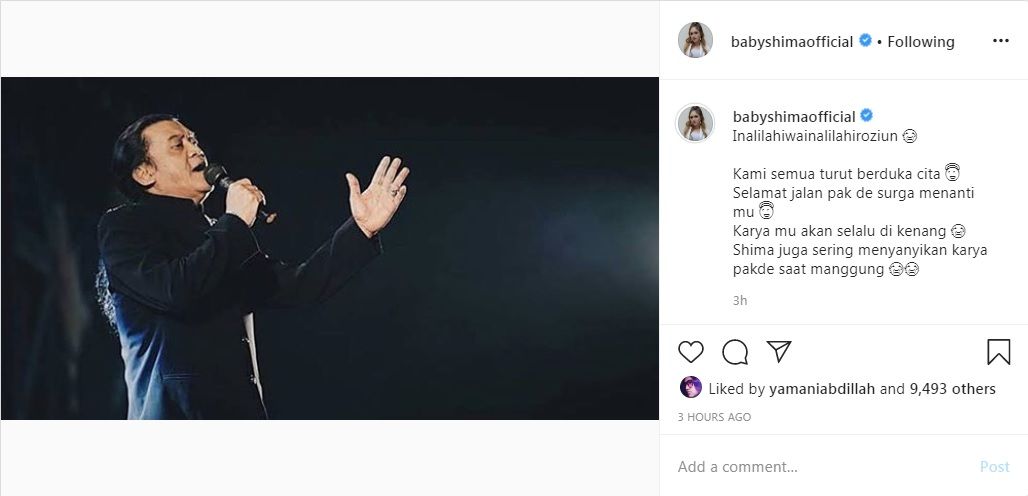Click the singer concert photo

[330, 248]
